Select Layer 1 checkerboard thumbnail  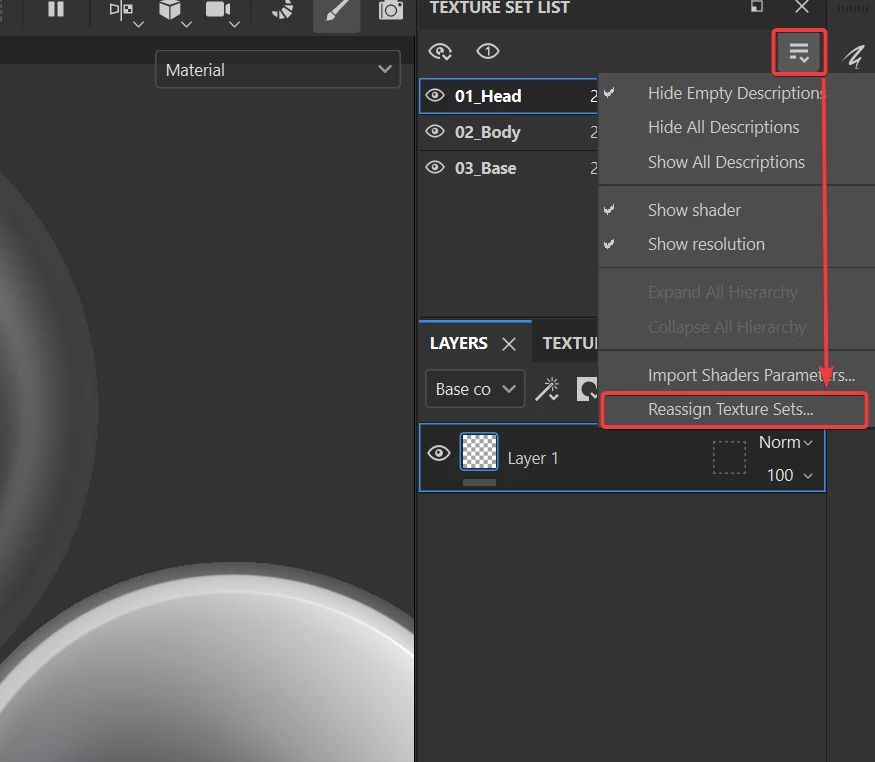tap(479, 451)
